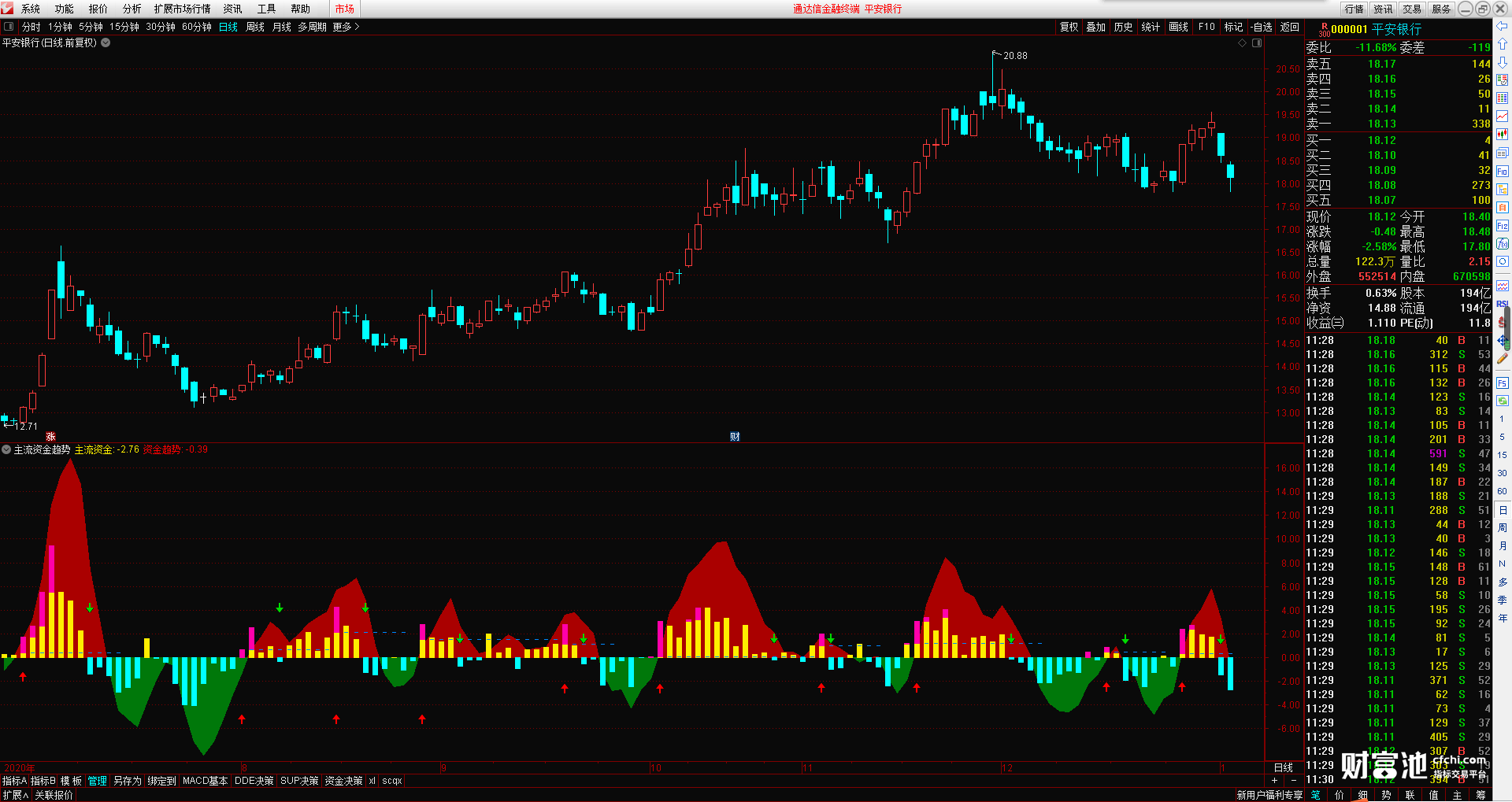Image resolution: width=1512 pixels, height=802 pixels.
Task: Open the 扩展市场行情 menu
Action: (182, 9)
